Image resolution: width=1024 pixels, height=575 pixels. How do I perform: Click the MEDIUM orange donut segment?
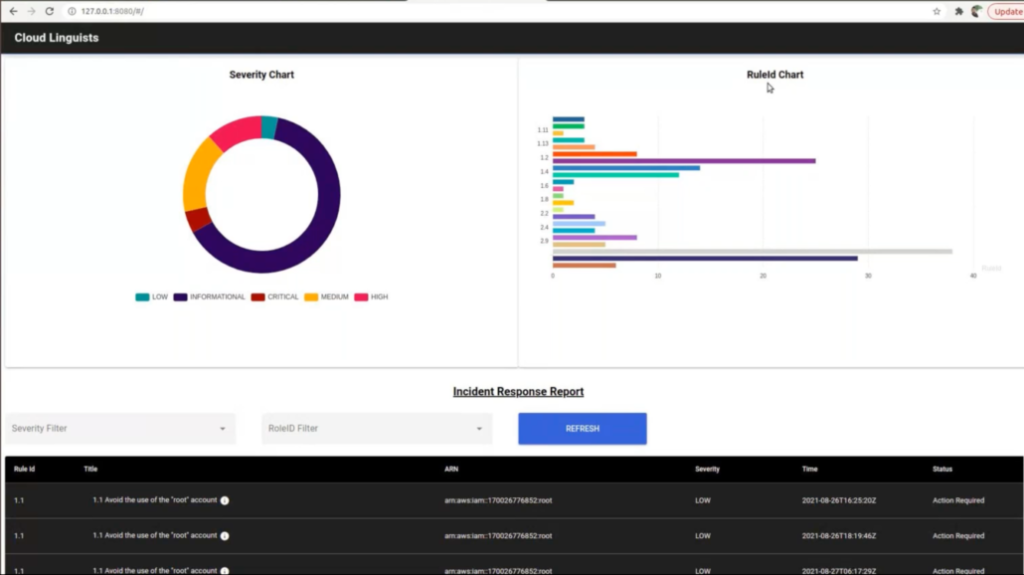pos(199,175)
